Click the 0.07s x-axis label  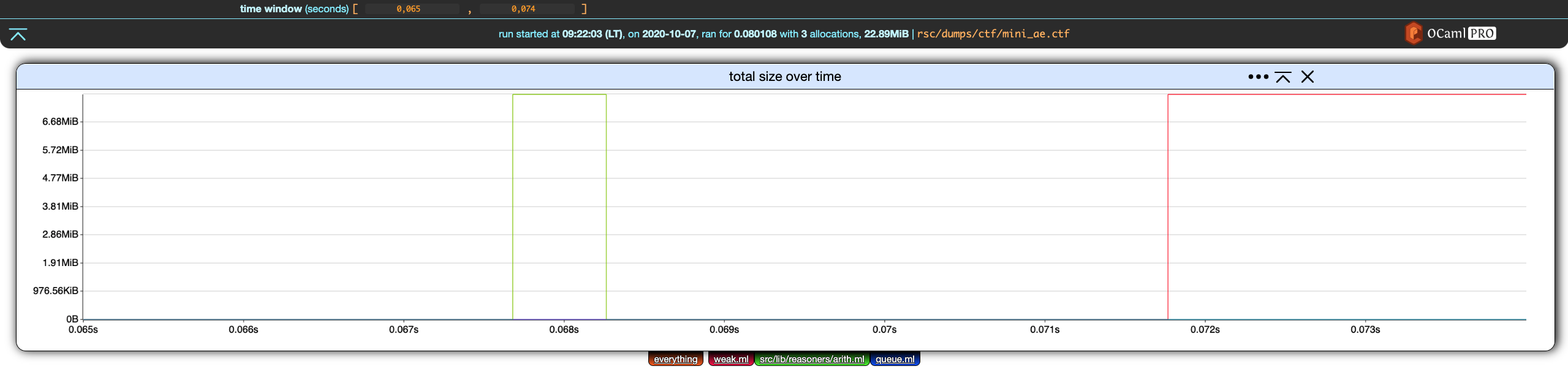pyautogui.click(x=884, y=330)
